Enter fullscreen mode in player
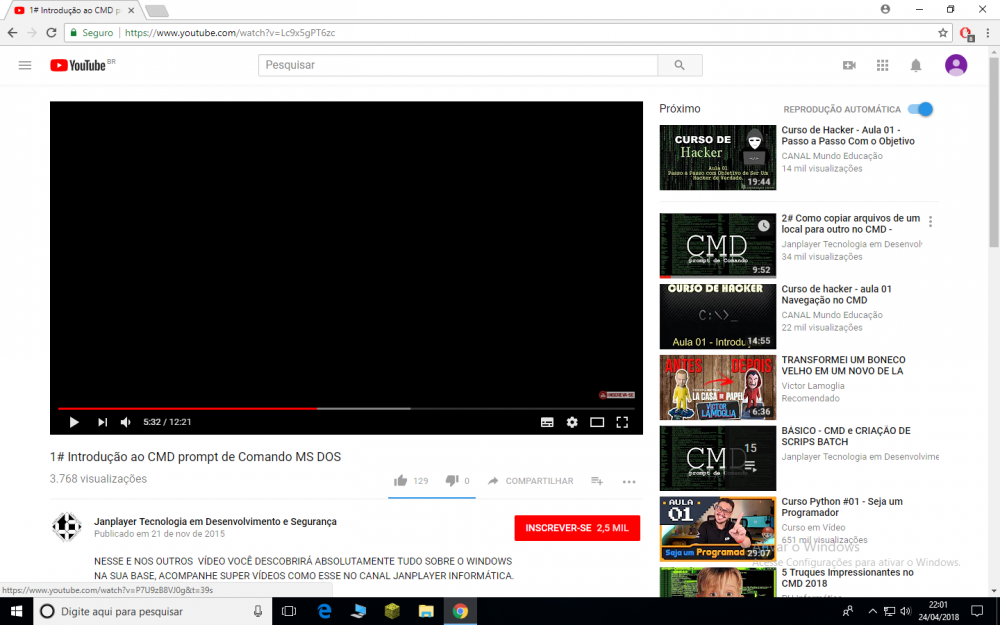This screenshot has width=1000, height=625. tap(622, 422)
